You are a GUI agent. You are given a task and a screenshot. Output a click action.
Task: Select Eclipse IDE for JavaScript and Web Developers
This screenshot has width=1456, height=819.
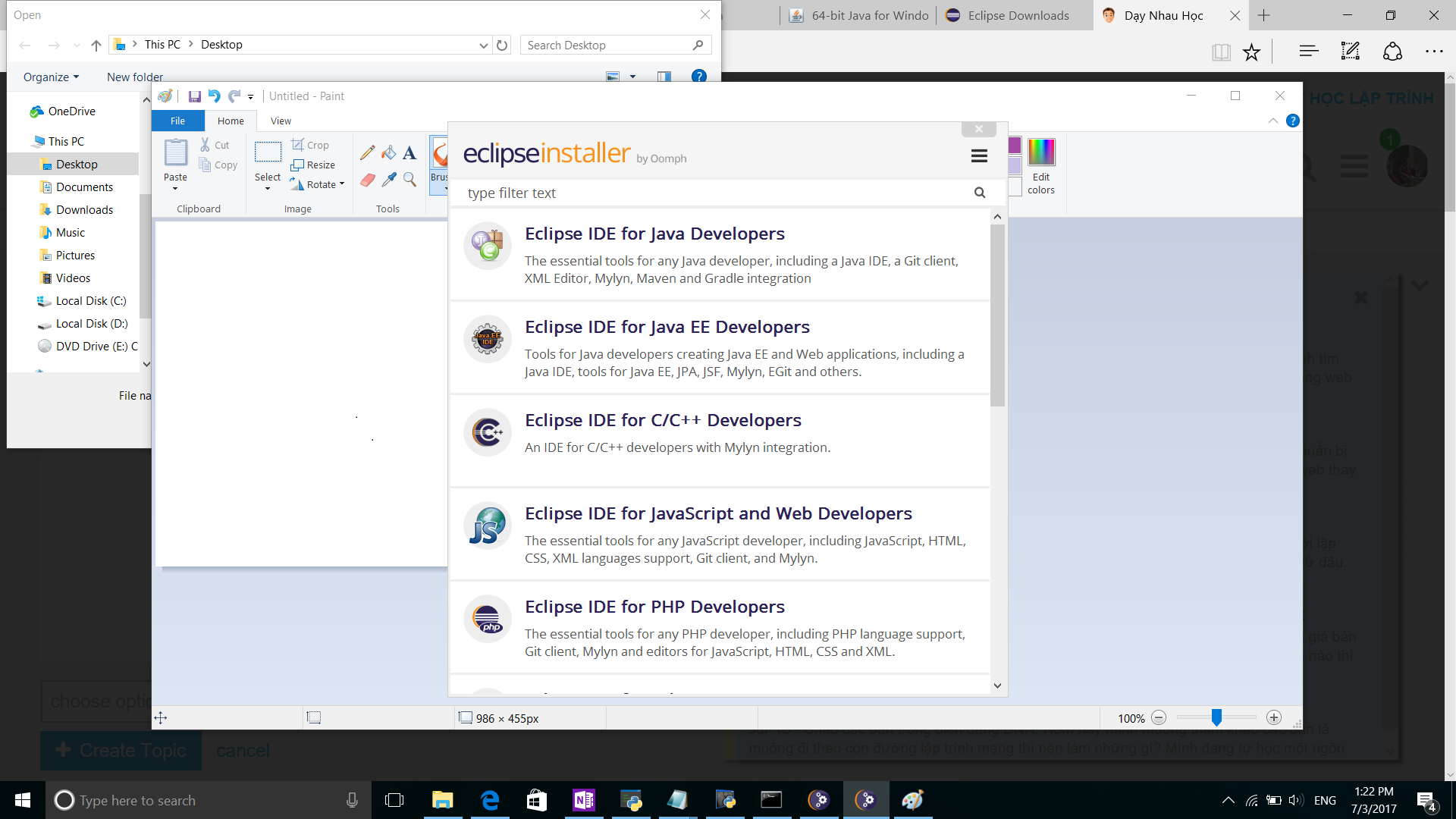click(720, 535)
